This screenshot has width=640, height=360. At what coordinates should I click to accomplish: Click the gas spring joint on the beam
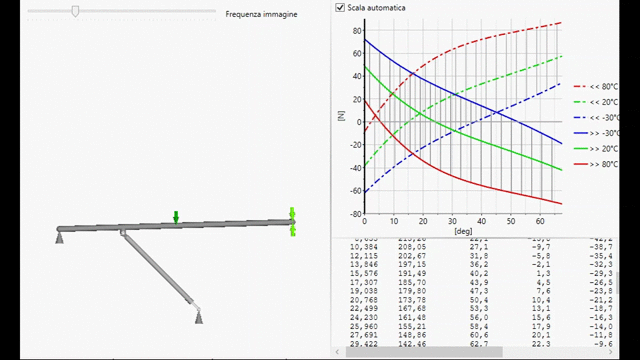point(123,233)
